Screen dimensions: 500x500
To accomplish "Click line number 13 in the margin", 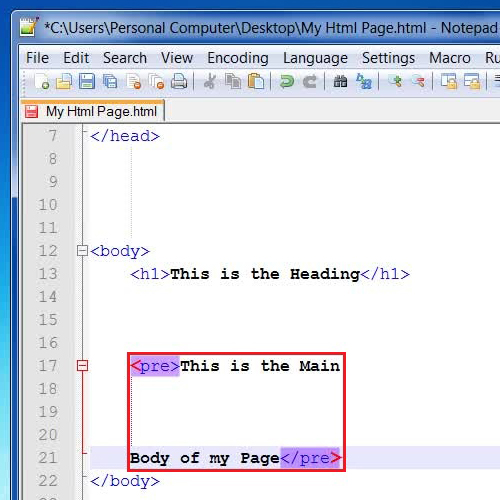I will (x=48, y=274).
